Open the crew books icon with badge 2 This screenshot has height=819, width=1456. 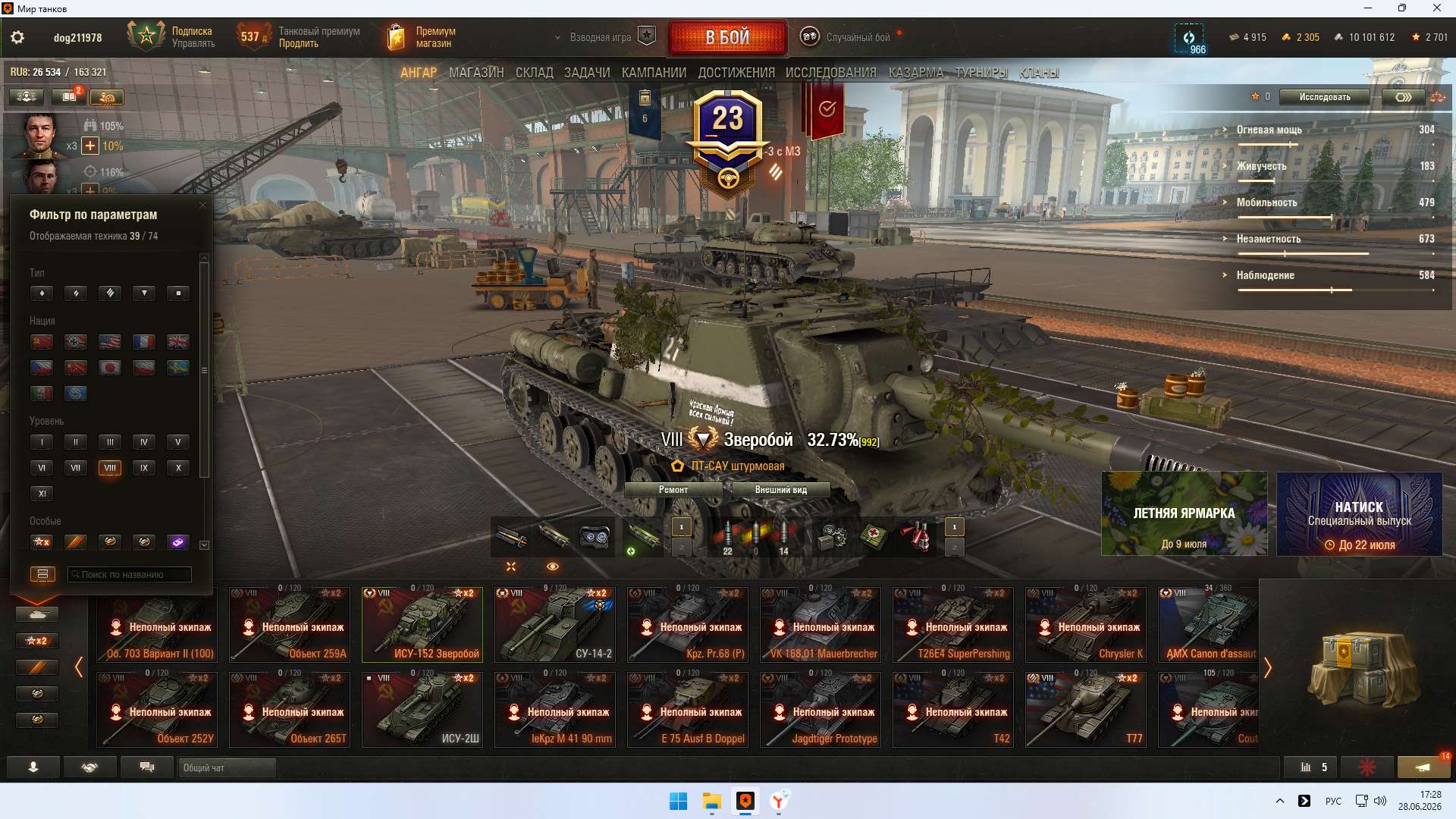pyautogui.click(x=68, y=97)
